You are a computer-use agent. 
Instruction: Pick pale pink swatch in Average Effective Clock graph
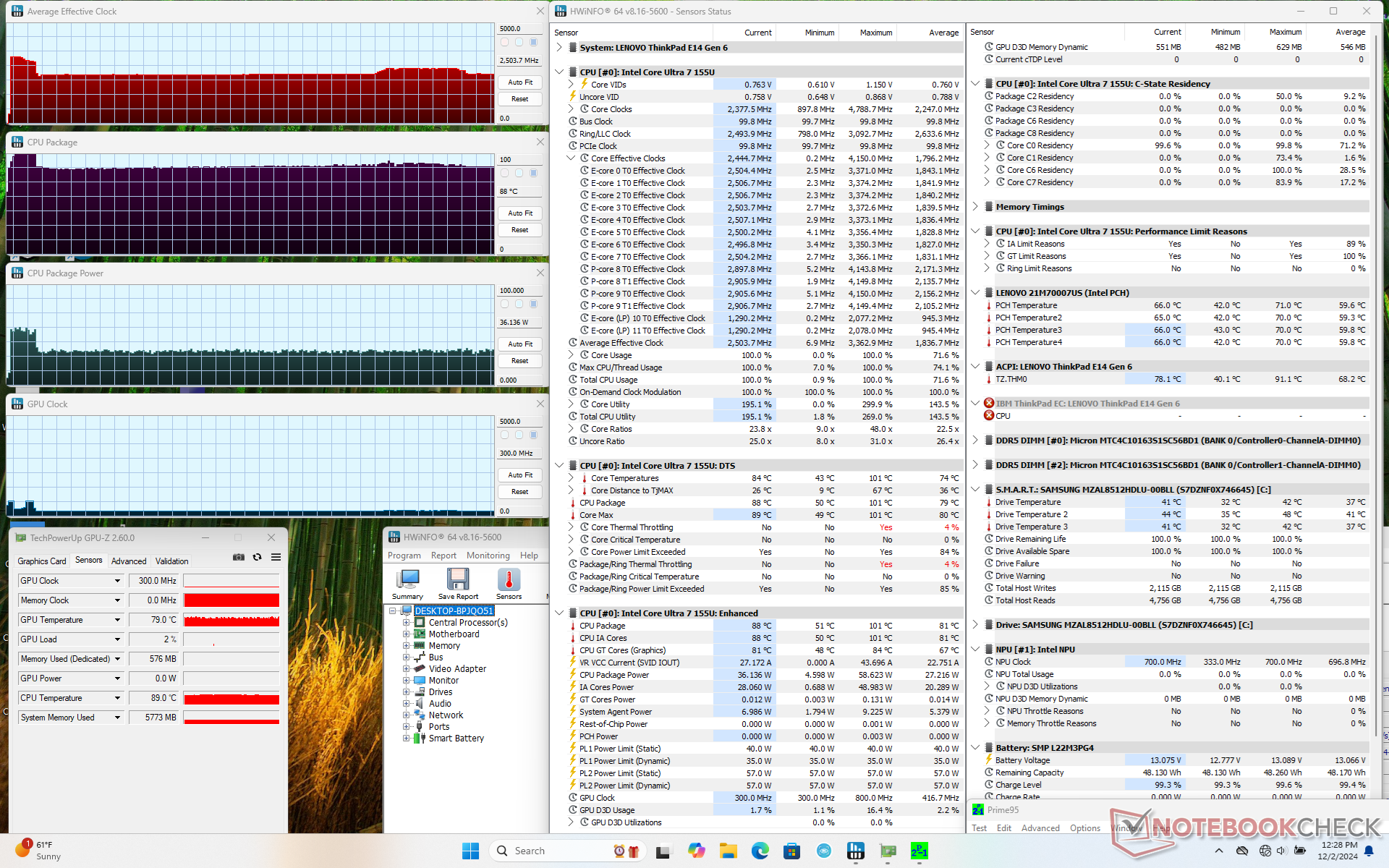coord(504,43)
